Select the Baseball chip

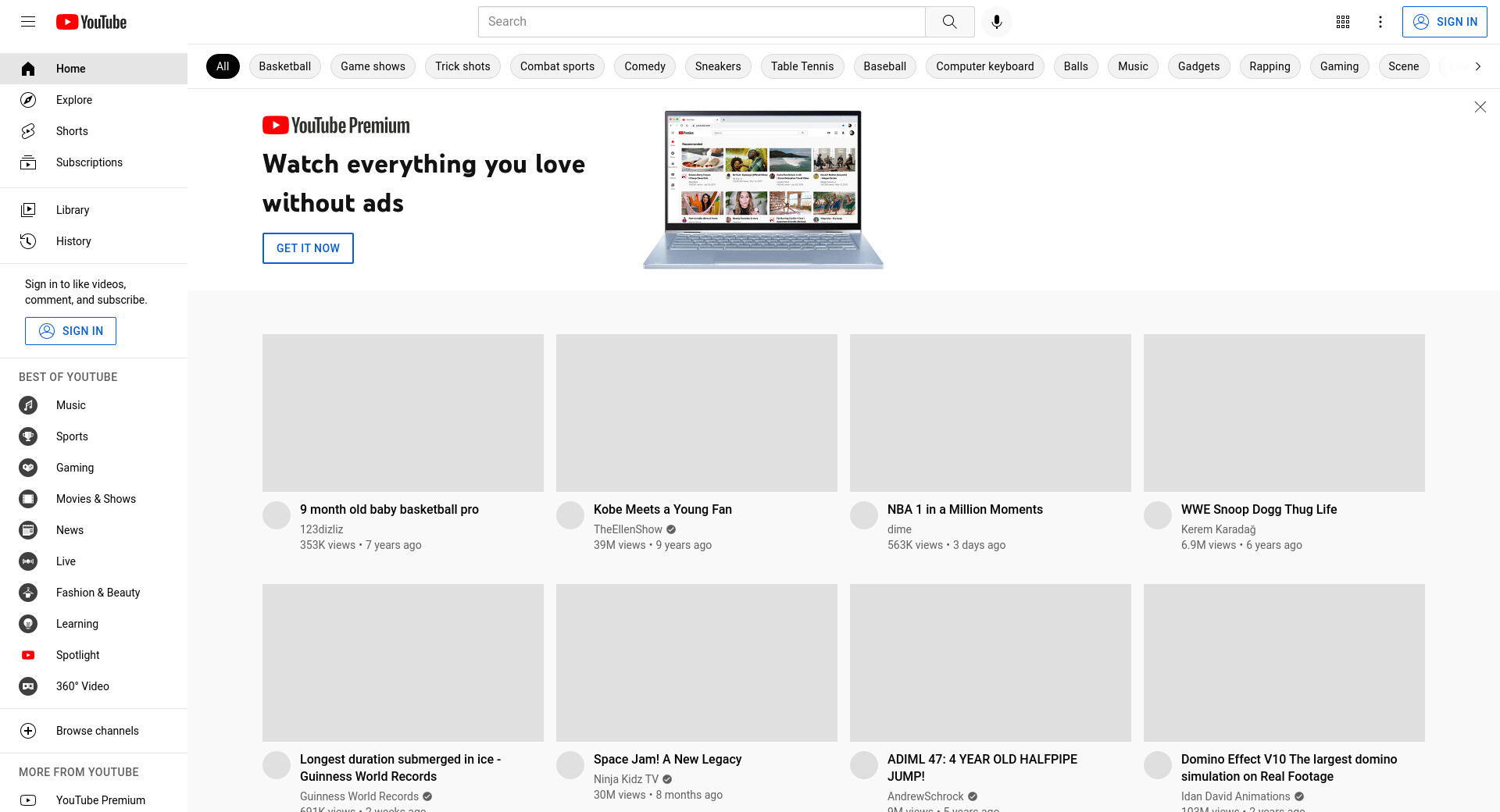pos(884,66)
